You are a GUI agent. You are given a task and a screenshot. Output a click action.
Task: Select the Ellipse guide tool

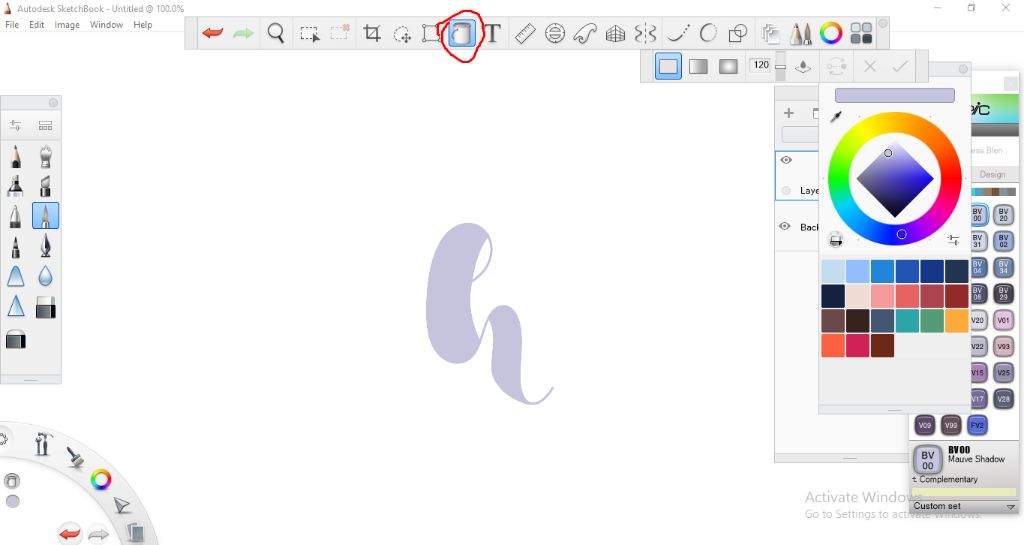click(x=554, y=33)
